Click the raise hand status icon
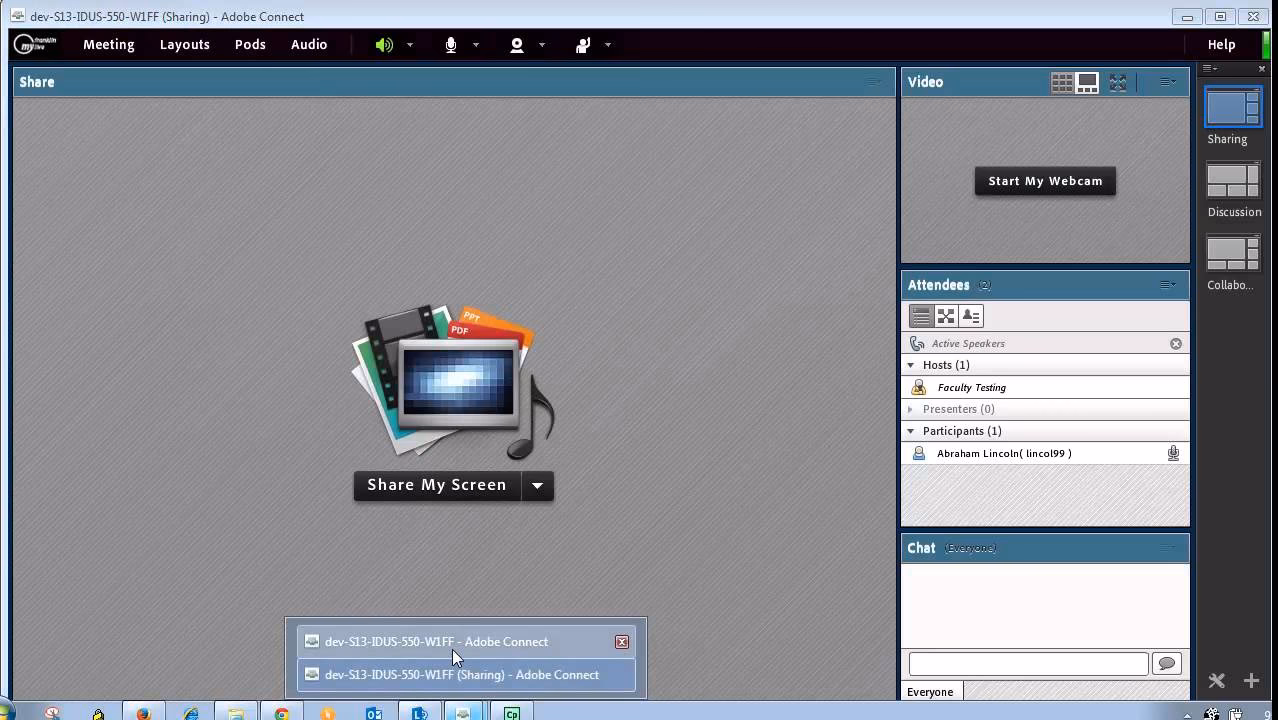Viewport: 1278px width, 720px height. click(x=583, y=45)
